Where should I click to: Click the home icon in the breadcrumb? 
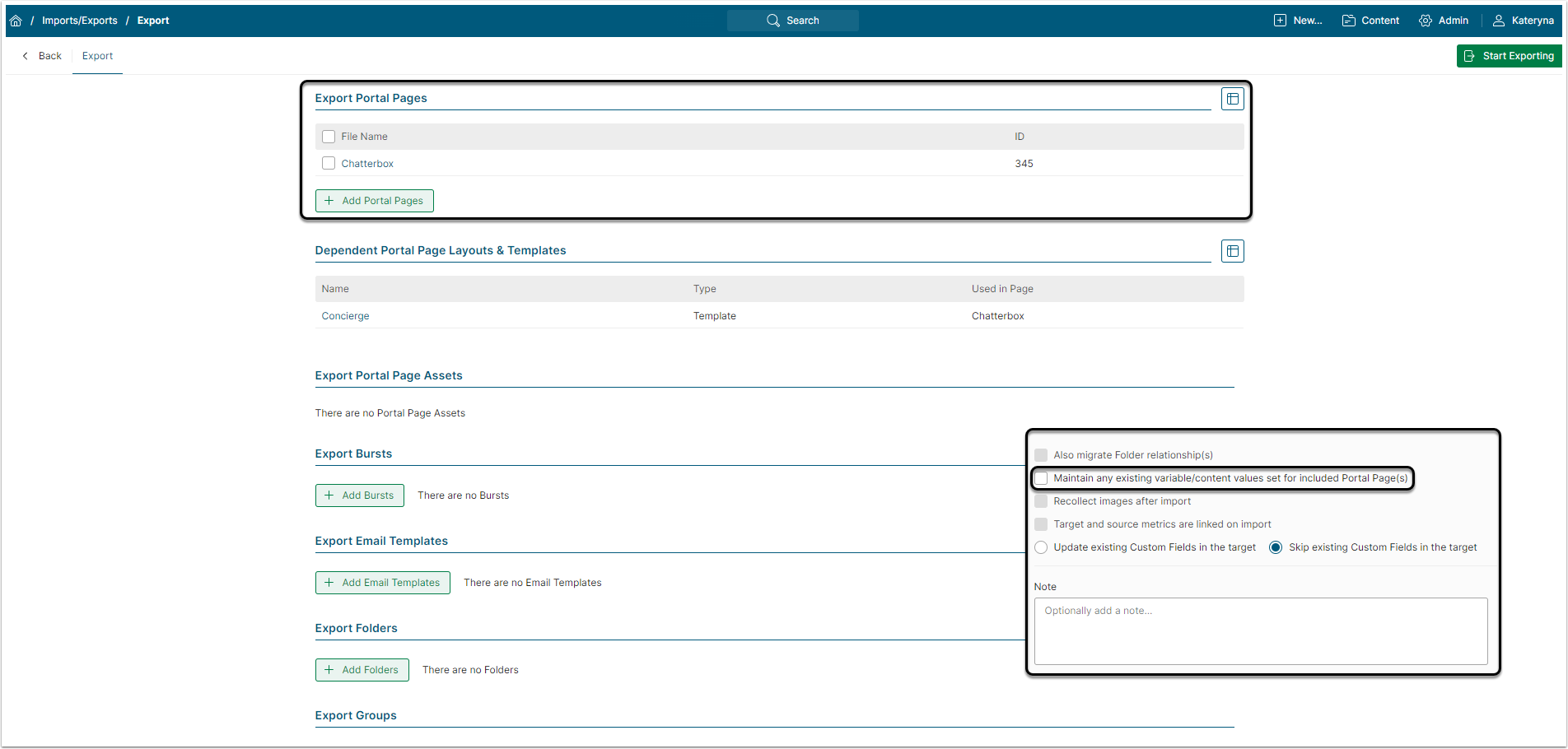tap(16, 21)
